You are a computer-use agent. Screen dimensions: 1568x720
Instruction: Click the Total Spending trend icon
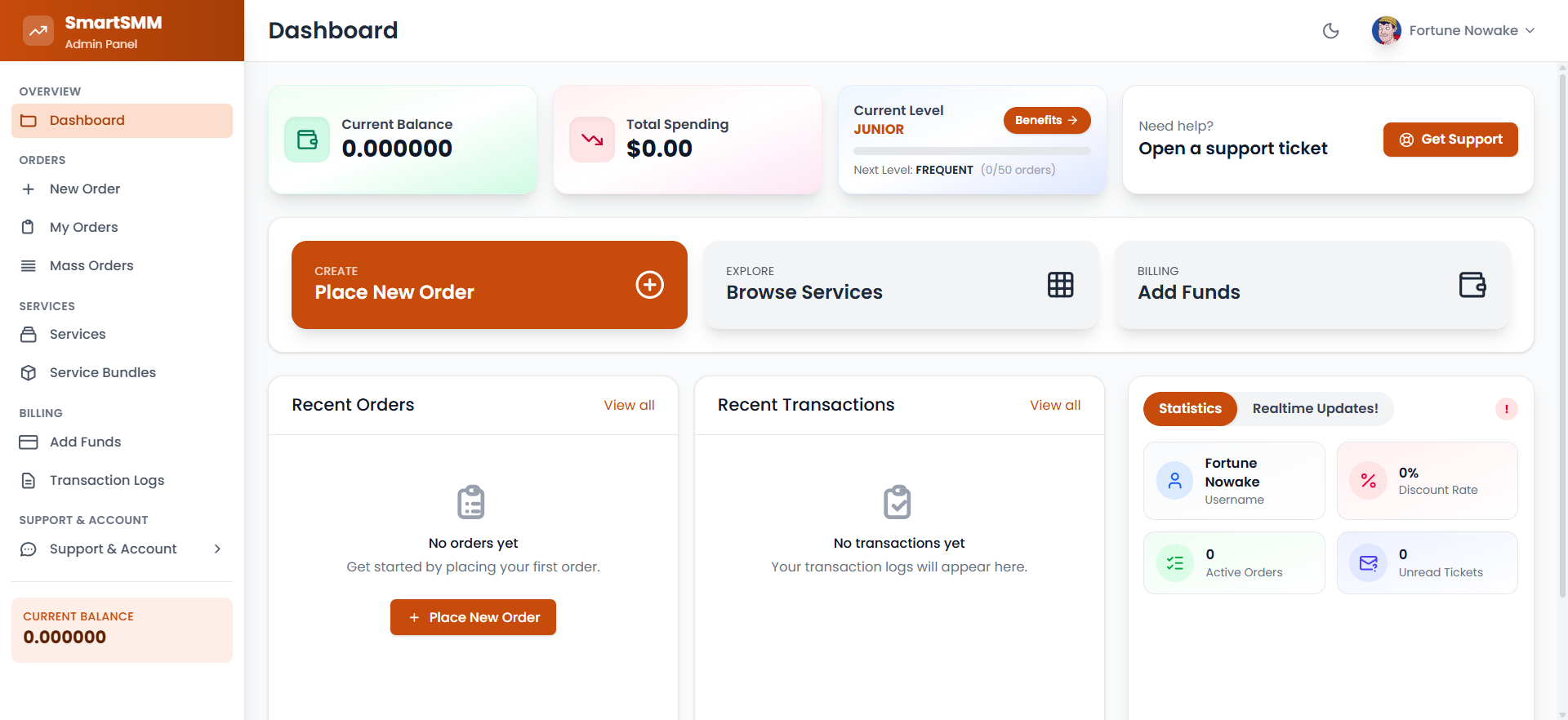pyautogui.click(x=592, y=140)
